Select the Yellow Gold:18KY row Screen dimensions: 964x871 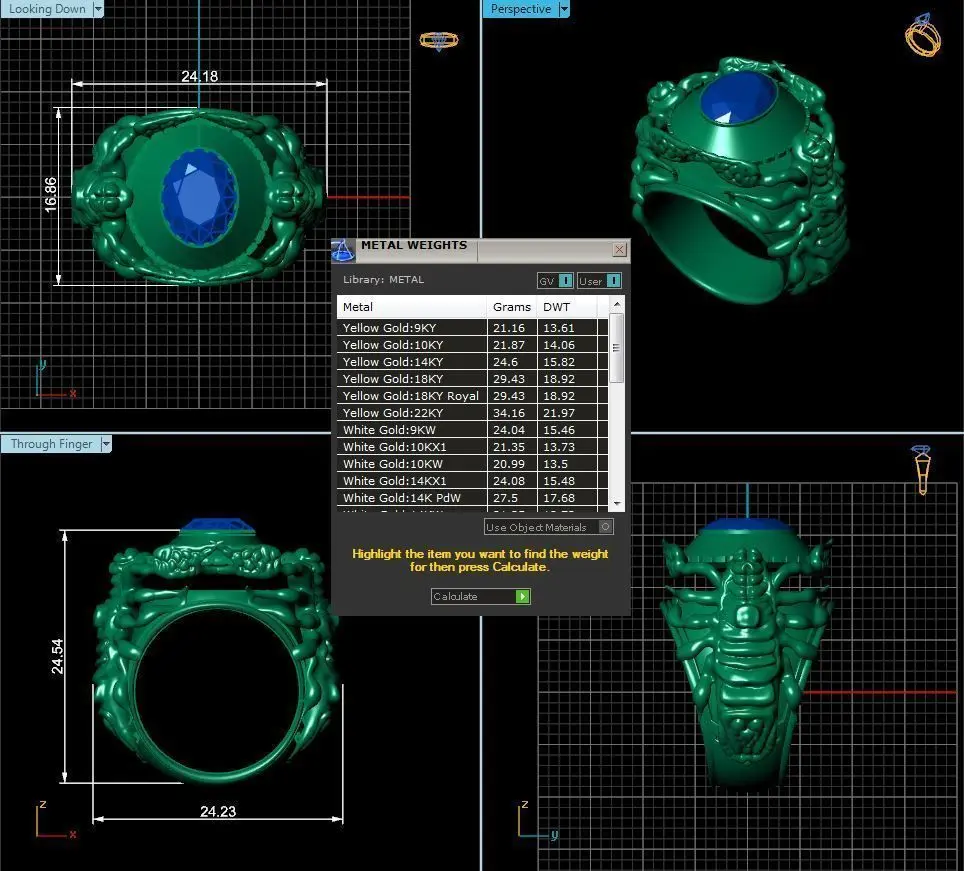click(x=472, y=379)
